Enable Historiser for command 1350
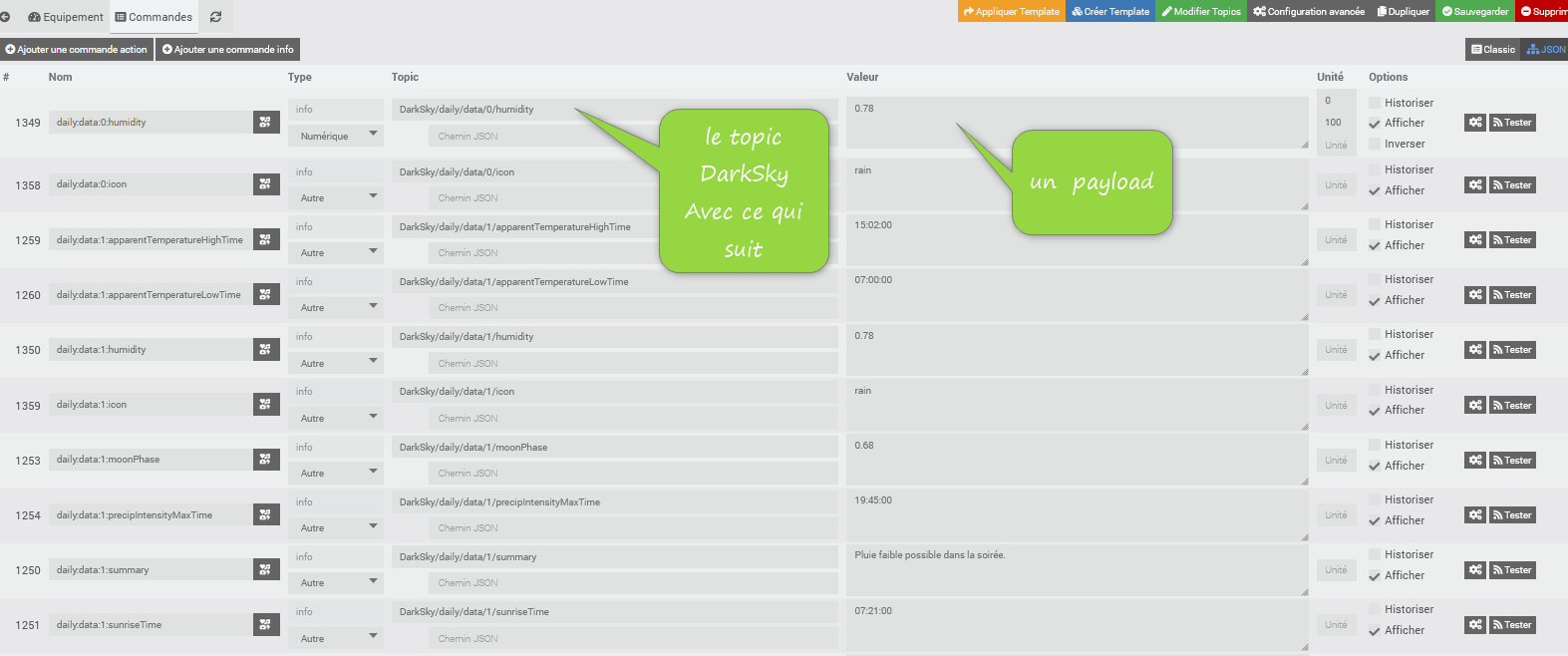 point(1375,335)
